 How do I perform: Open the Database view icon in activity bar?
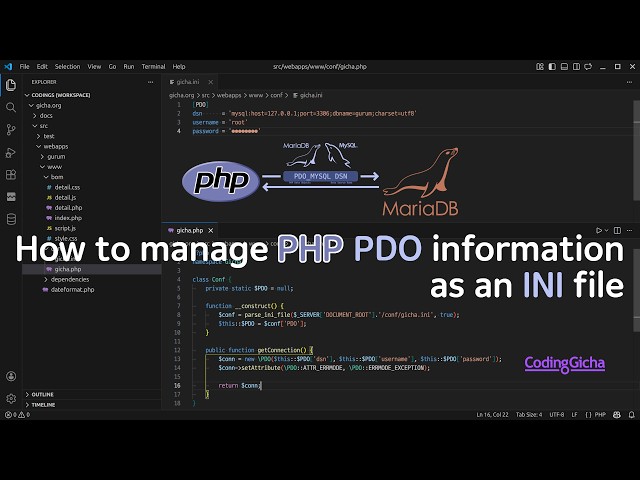pos(11,219)
